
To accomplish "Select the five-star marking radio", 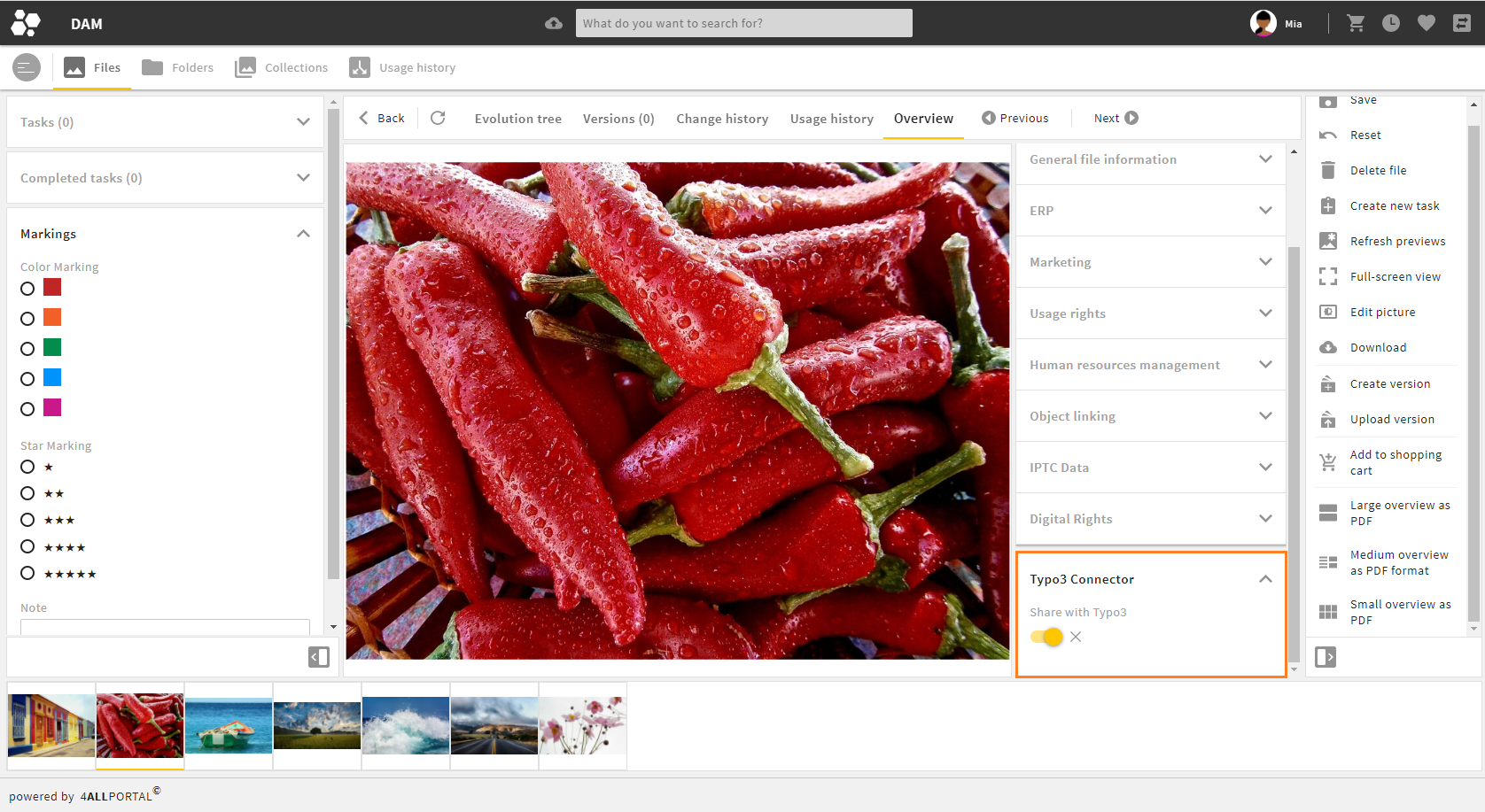I will coord(27,573).
